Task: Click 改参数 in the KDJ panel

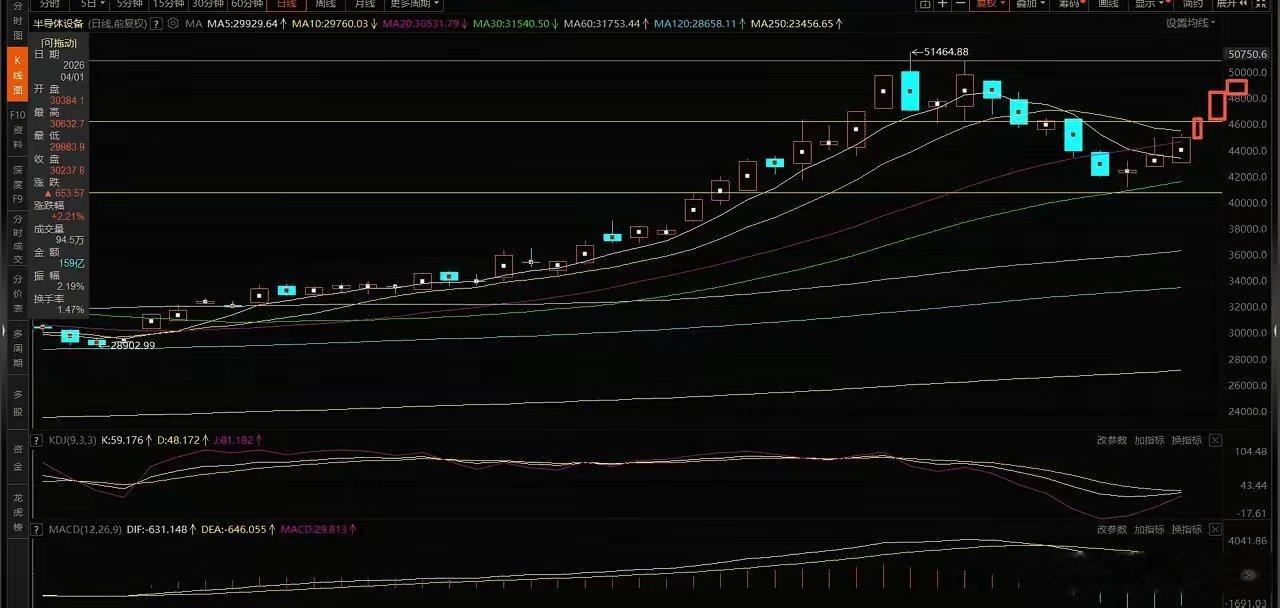Action: (x=1112, y=441)
